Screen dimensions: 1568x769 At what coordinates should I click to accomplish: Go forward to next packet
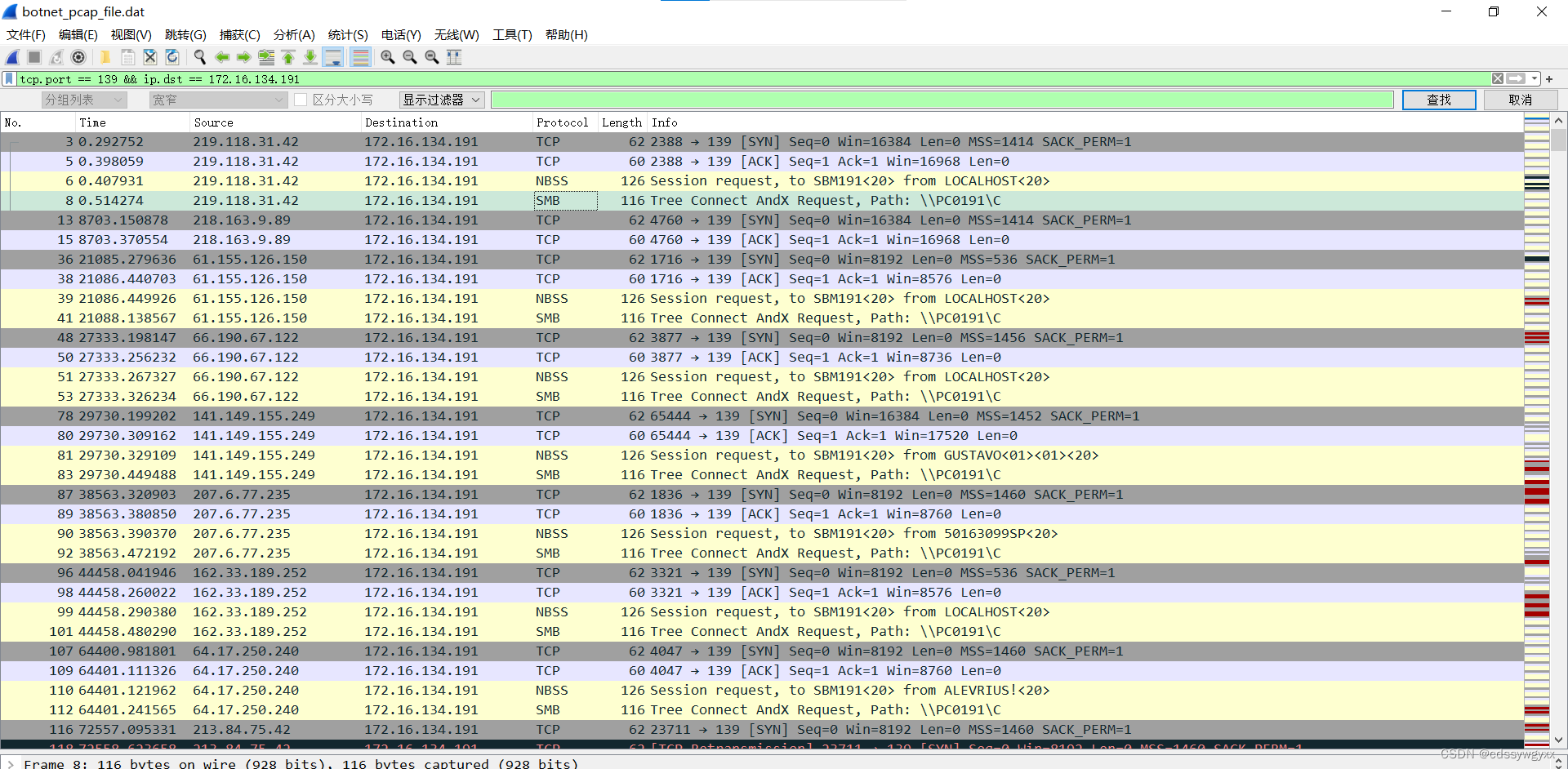pos(243,57)
